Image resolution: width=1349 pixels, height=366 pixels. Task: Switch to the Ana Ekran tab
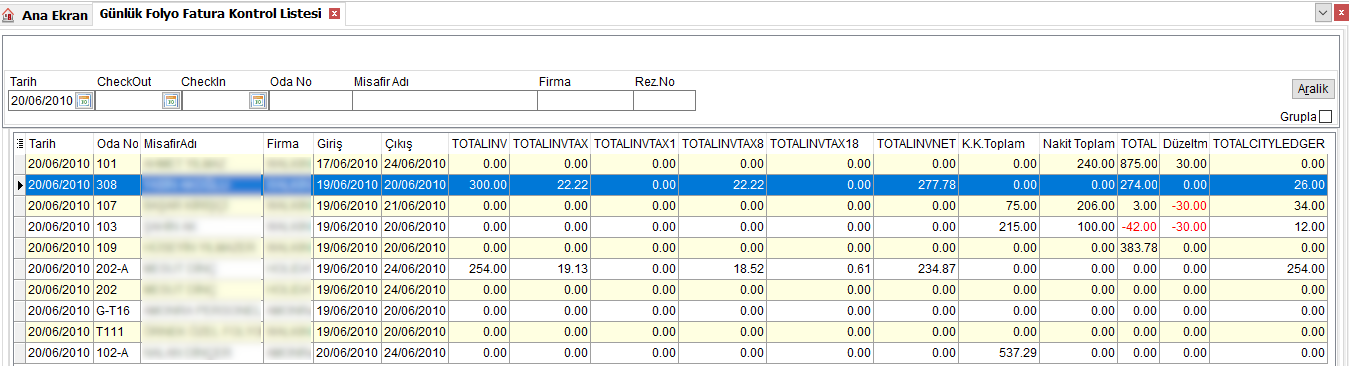[x=55, y=16]
